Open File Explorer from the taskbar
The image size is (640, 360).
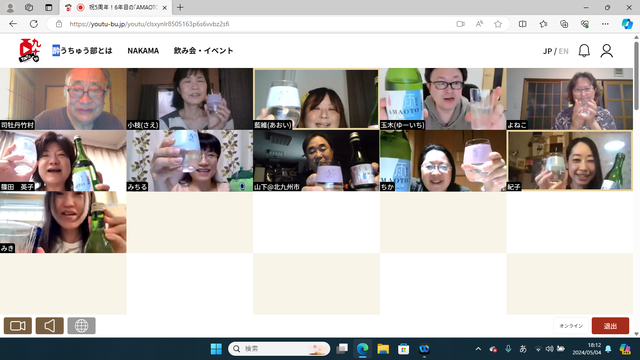[383, 349]
